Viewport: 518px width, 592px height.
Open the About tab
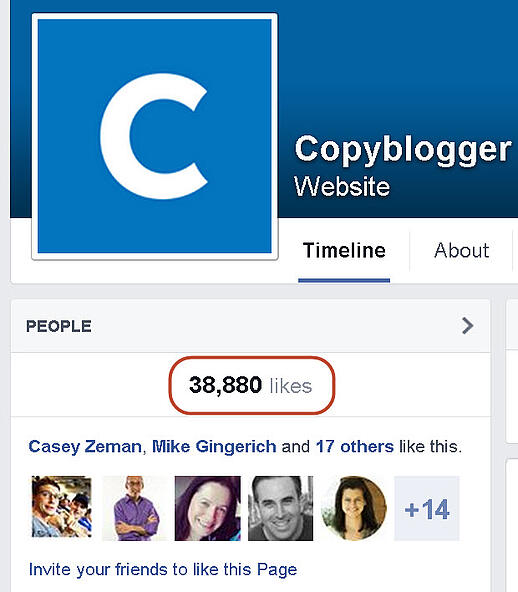pos(461,250)
